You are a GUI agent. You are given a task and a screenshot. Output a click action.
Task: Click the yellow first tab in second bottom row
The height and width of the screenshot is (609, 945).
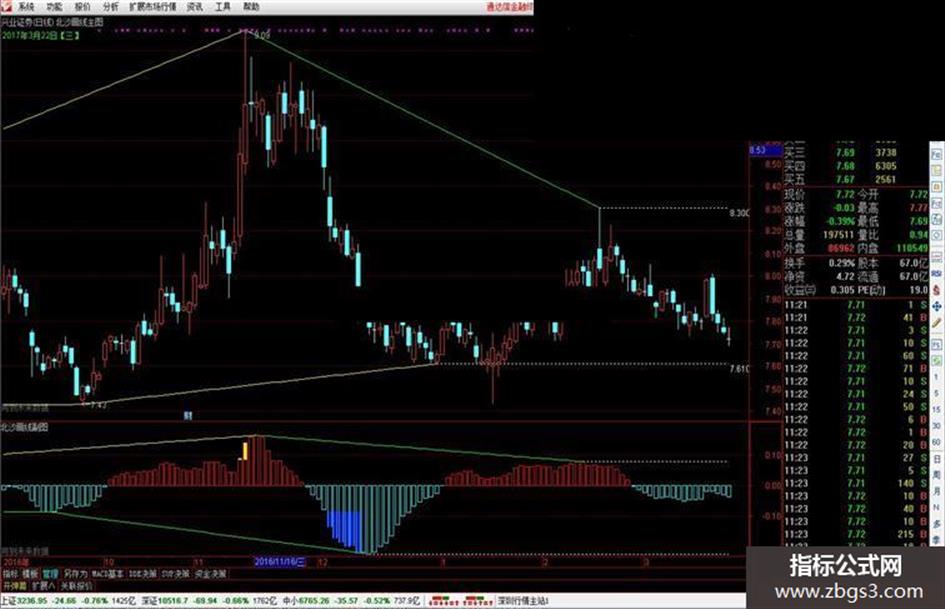14,585
